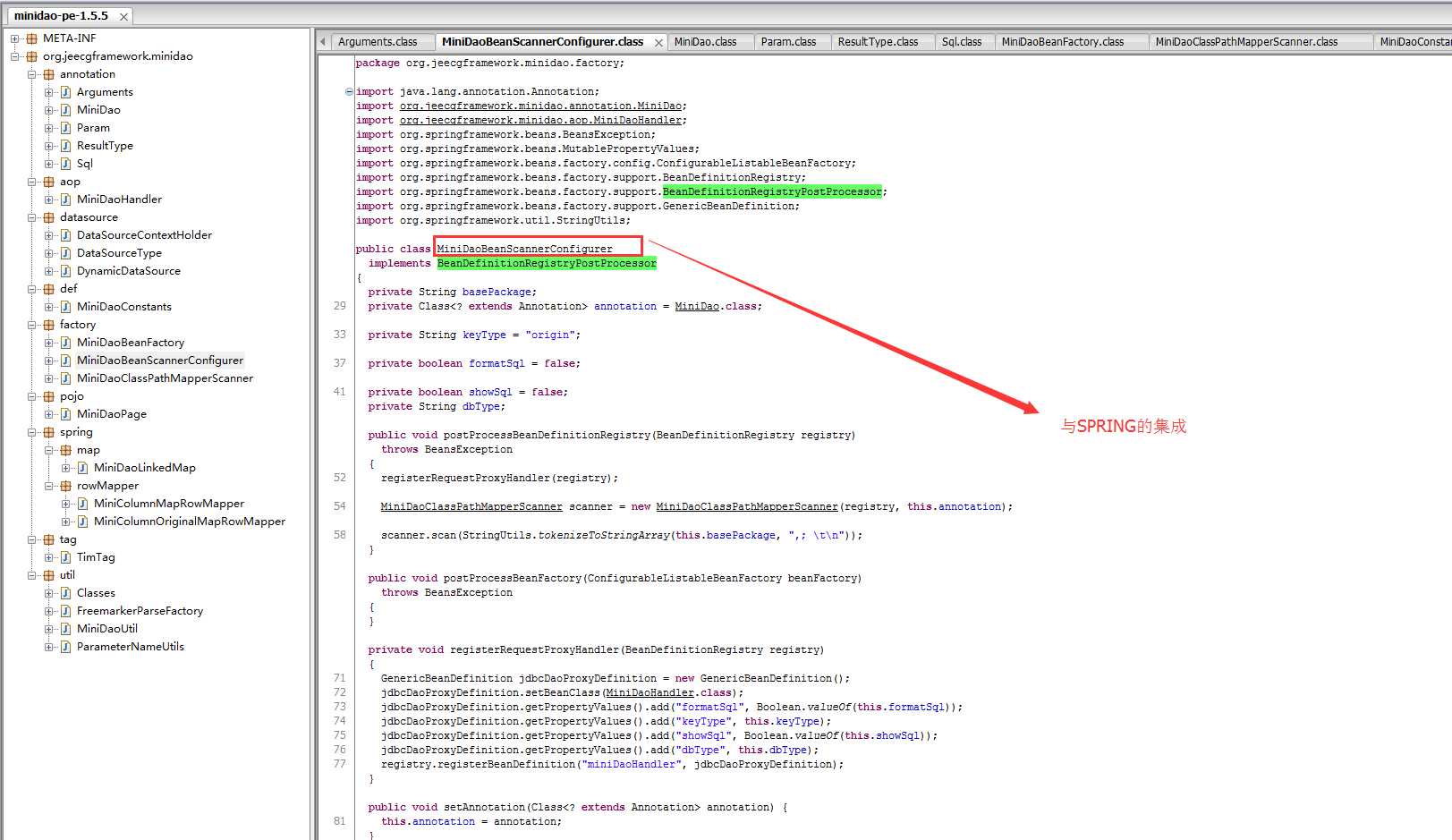
Task: Select the MiniColumnOriginalMapRowMapper label in tree
Action: click(190, 522)
